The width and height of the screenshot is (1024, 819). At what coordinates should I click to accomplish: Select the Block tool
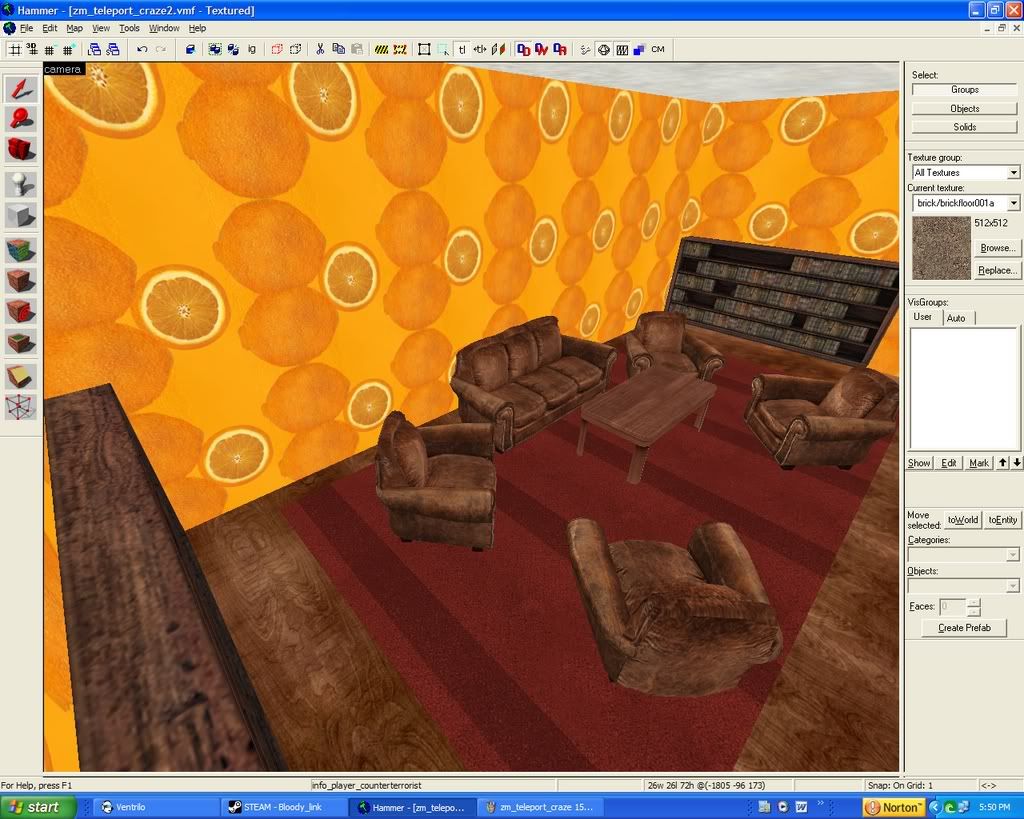coord(21,216)
